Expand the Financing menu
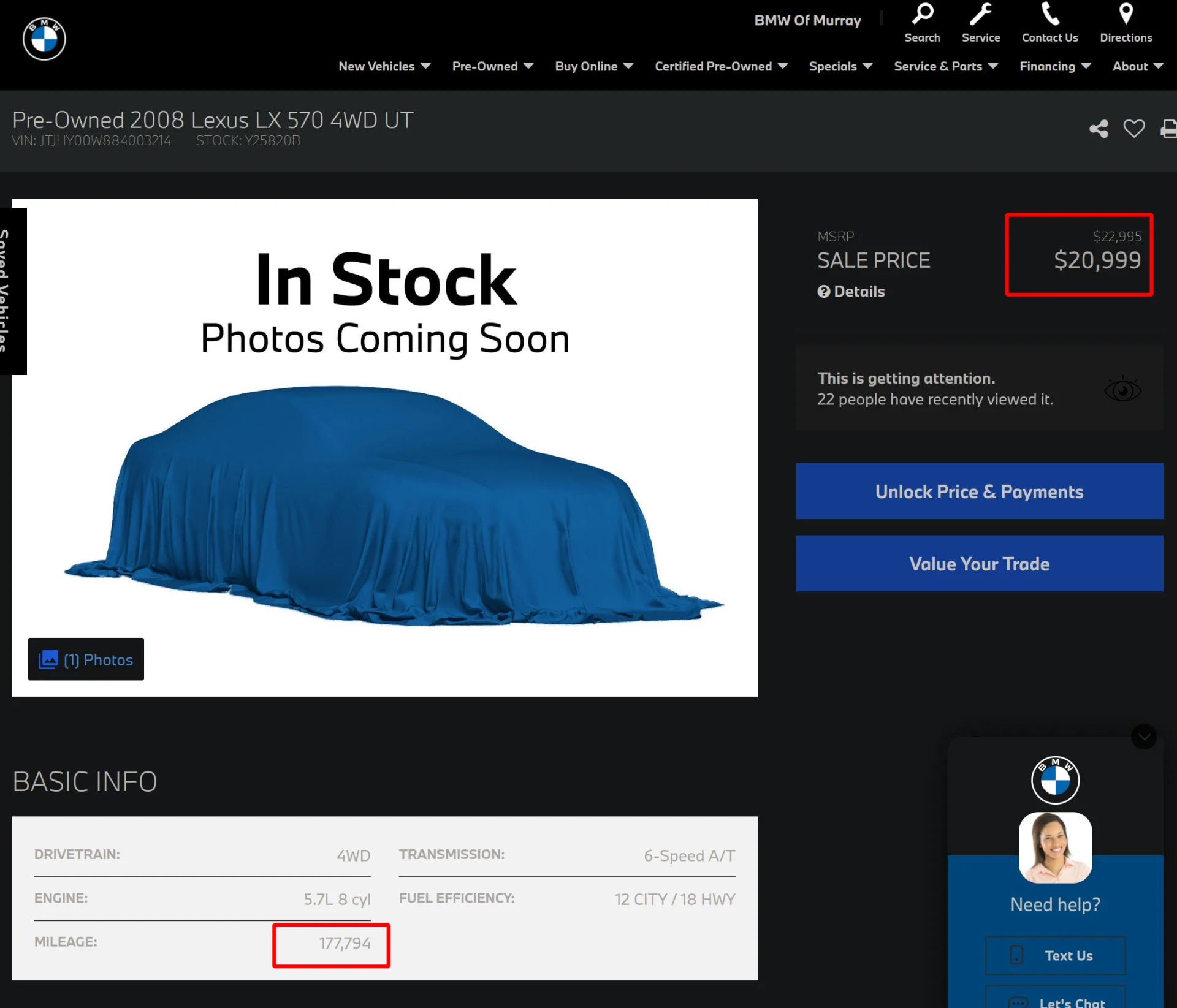 (1055, 66)
